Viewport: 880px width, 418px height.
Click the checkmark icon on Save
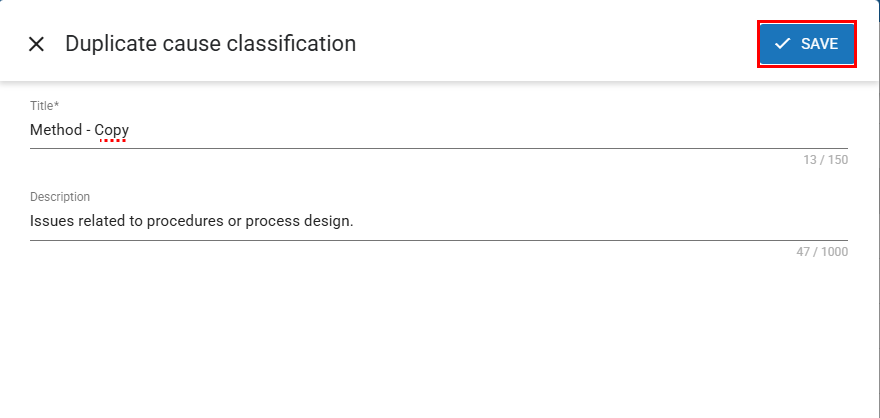(x=782, y=44)
